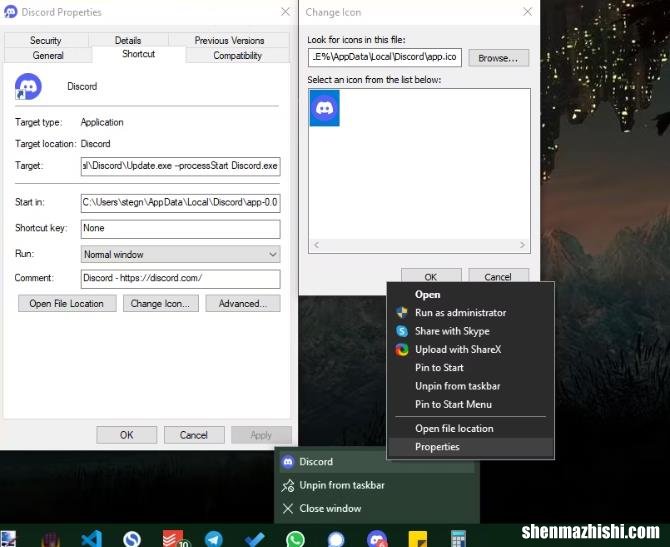This screenshot has width=670, height=547.
Task: Select Upload with ShareX
Action: [470, 350]
